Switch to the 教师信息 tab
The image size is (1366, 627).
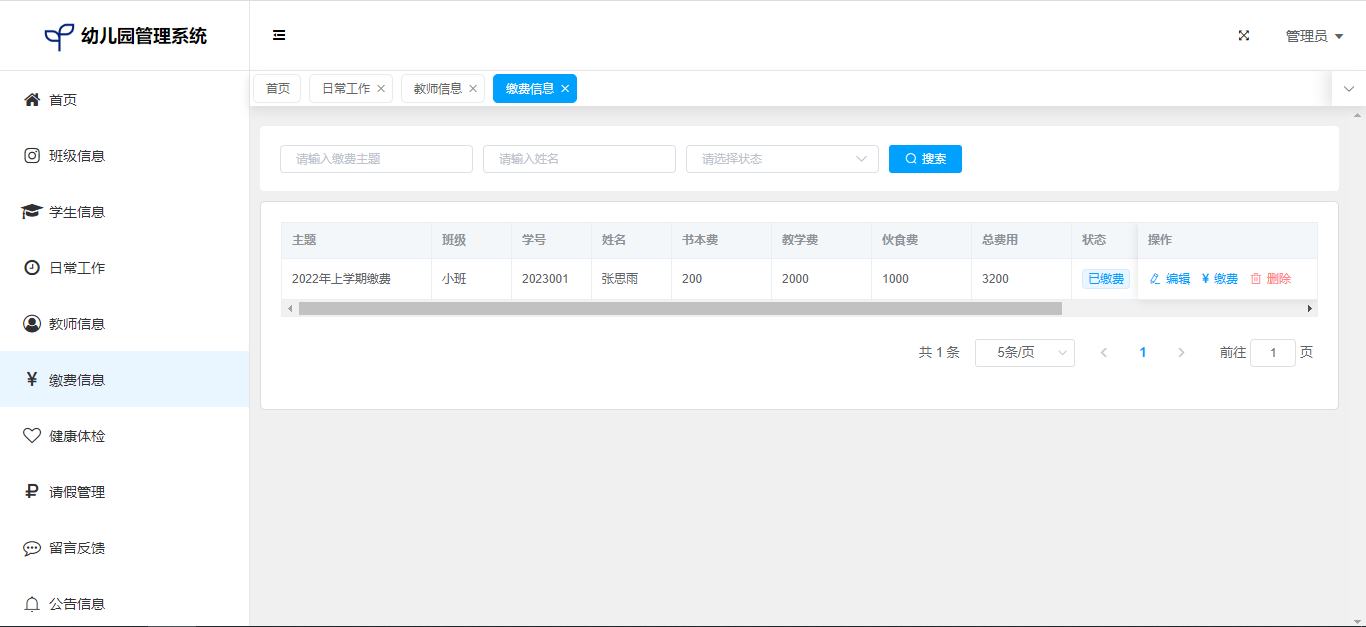437,89
